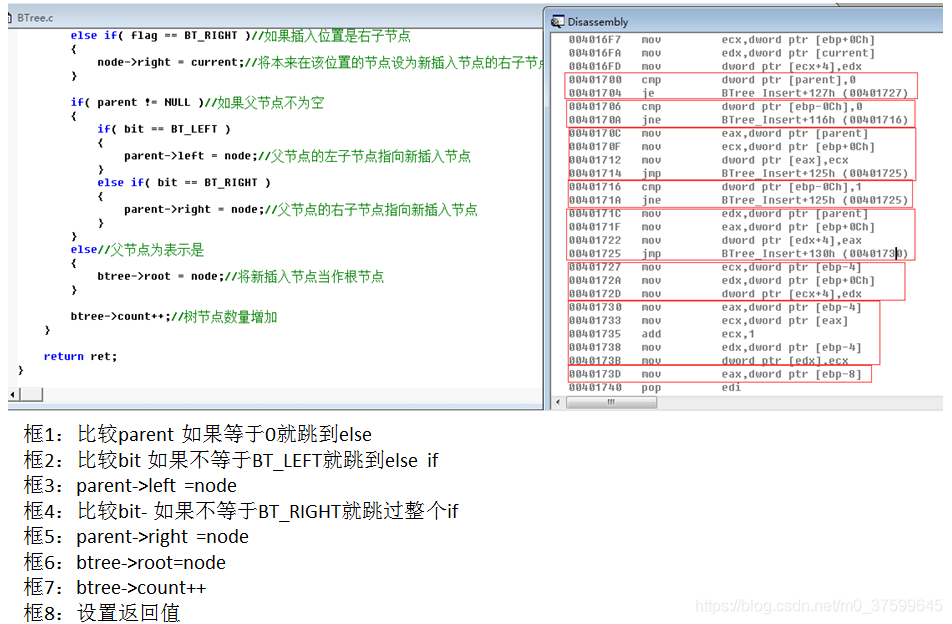Image resolution: width=952 pixels, height=624 pixels.
Task: Activate the Disassembly window title bar
Action: pyautogui.click(x=745, y=21)
